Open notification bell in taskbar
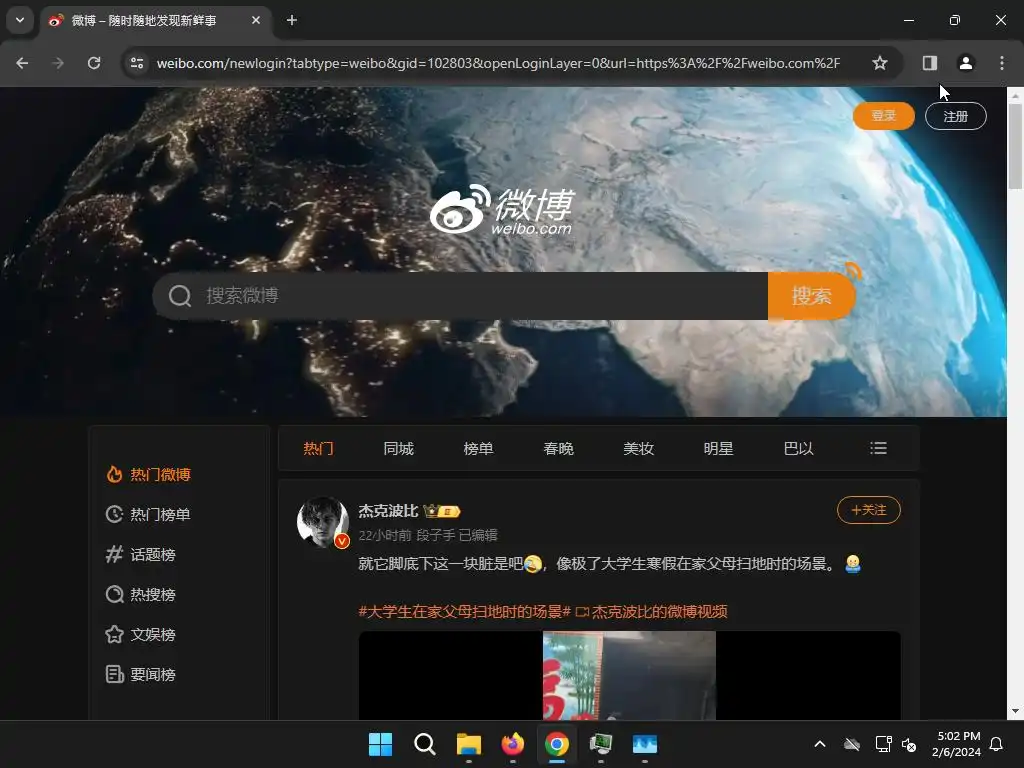The width and height of the screenshot is (1024, 768). (996, 744)
